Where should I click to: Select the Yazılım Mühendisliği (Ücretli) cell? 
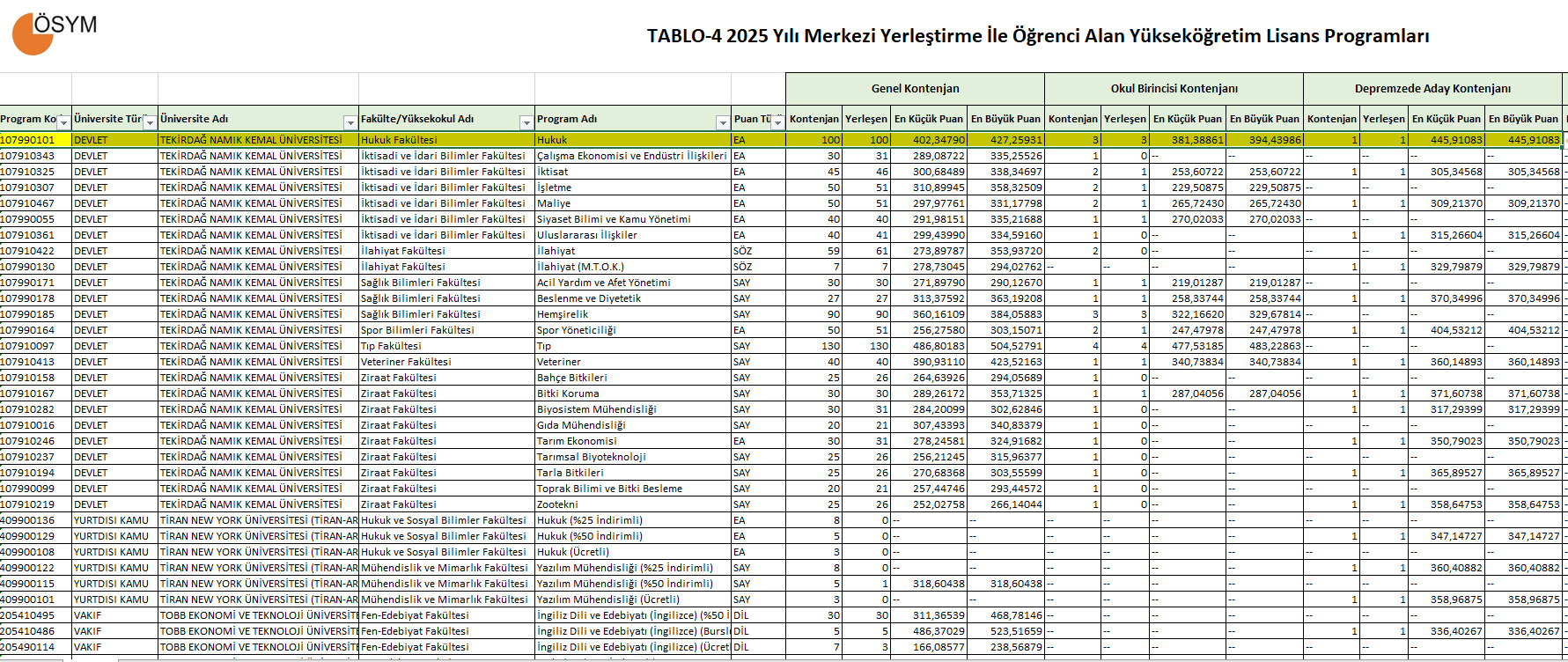(633, 599)
